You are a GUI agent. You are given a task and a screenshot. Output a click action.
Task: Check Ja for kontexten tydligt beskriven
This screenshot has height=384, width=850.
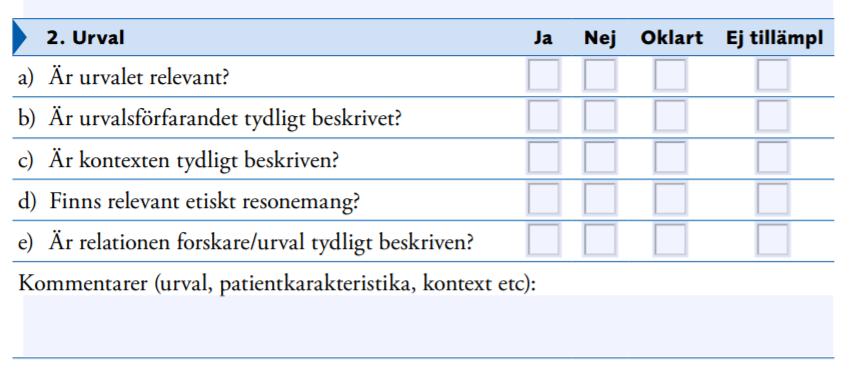tap(543, 158)
